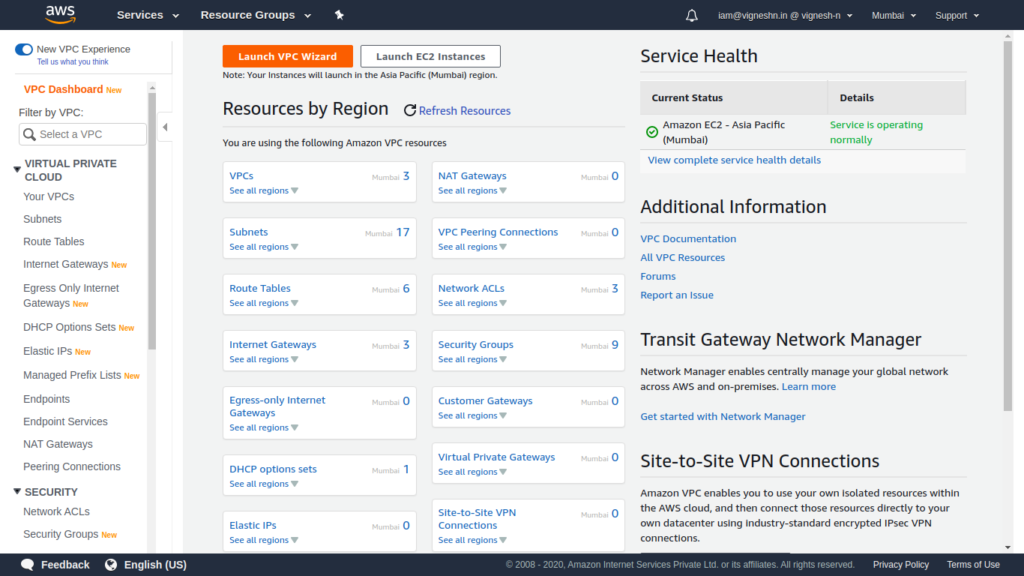The image size is (1024, 576).
Task: Click the Select a VPC filter field
Action: click(x=83, y=135)
